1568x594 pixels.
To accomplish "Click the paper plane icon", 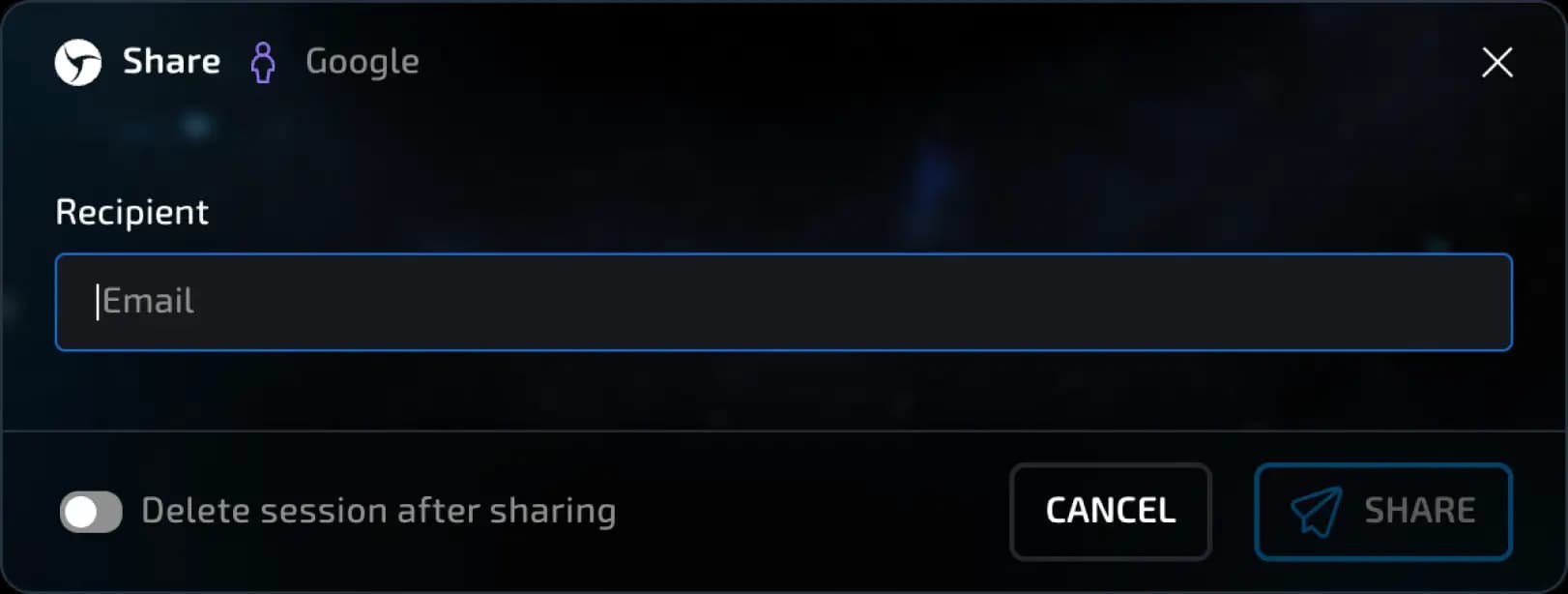I will point(1316,512).
